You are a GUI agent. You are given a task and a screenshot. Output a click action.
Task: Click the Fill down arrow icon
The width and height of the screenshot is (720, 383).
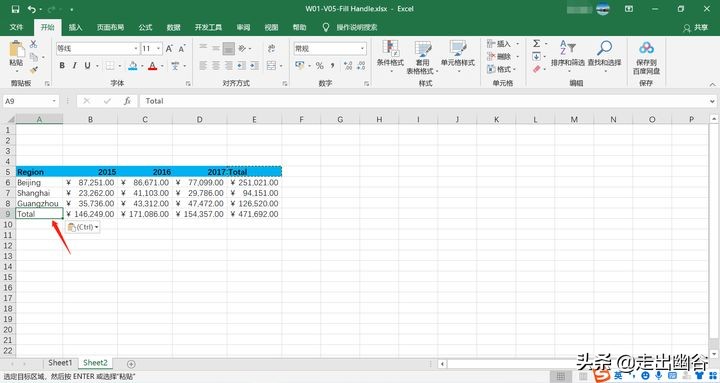536,56
